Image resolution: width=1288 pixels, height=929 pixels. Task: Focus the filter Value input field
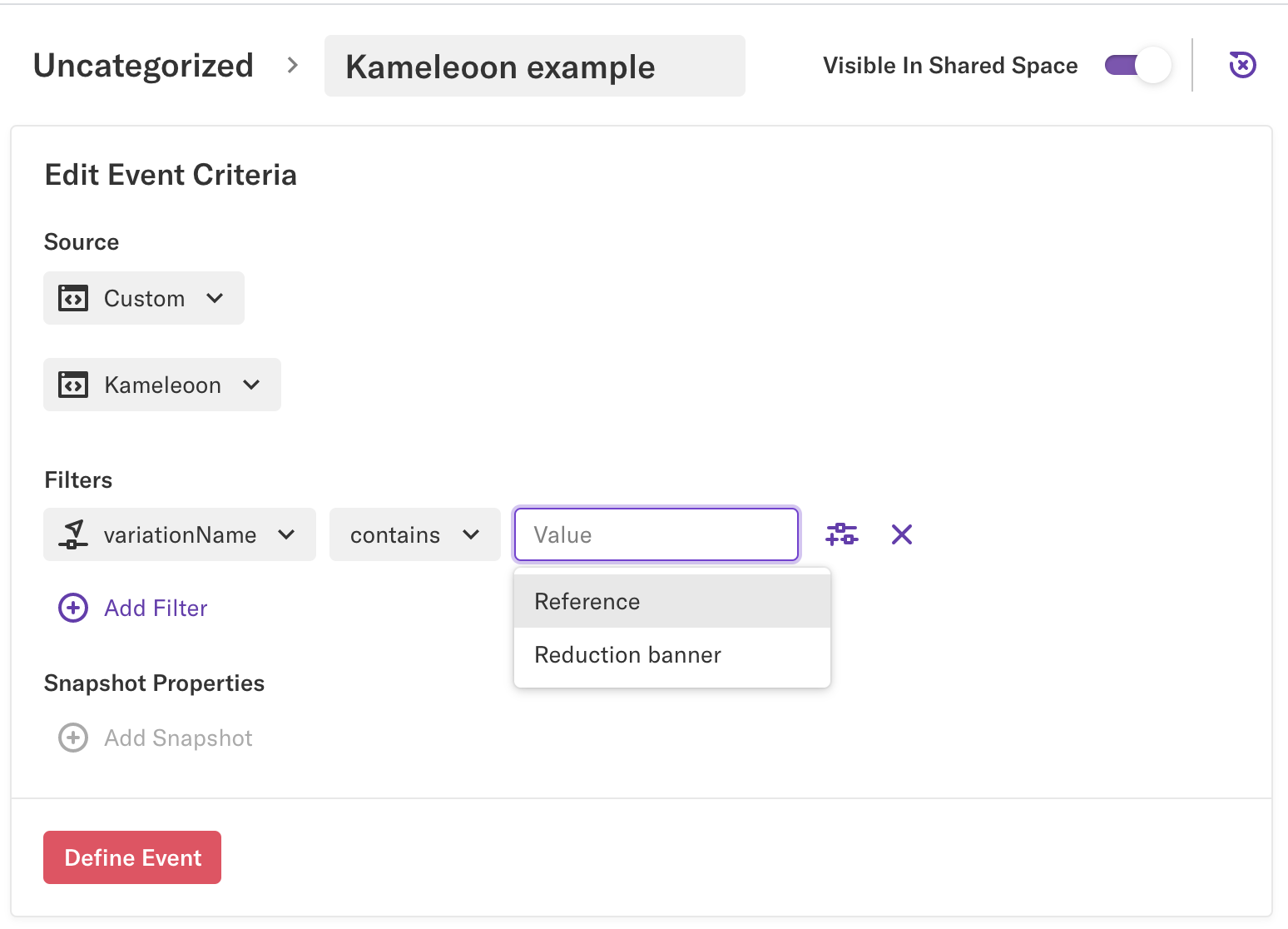point(656,534)
